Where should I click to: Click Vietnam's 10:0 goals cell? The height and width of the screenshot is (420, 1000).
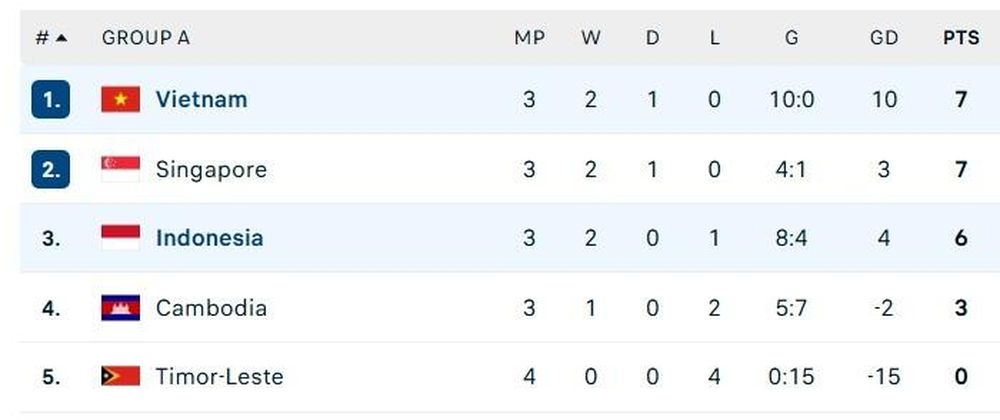791,99
